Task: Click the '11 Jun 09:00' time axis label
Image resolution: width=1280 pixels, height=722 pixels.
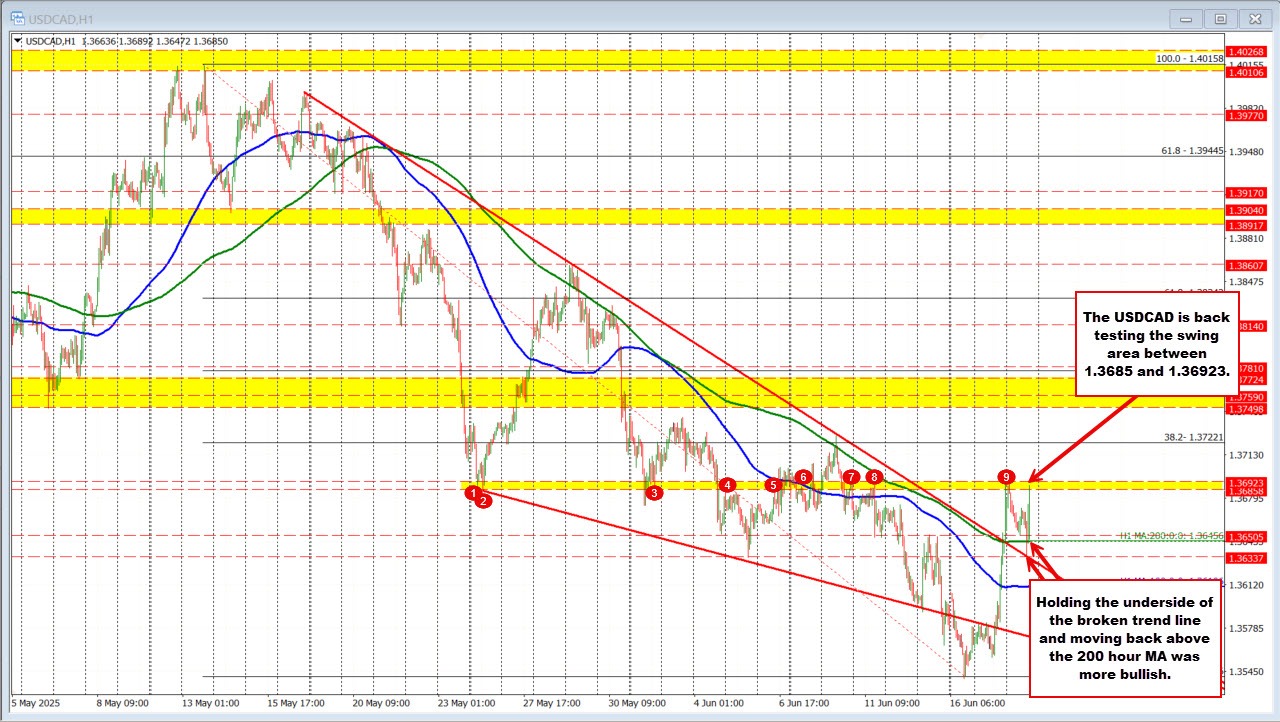Action: click(893, 703)
